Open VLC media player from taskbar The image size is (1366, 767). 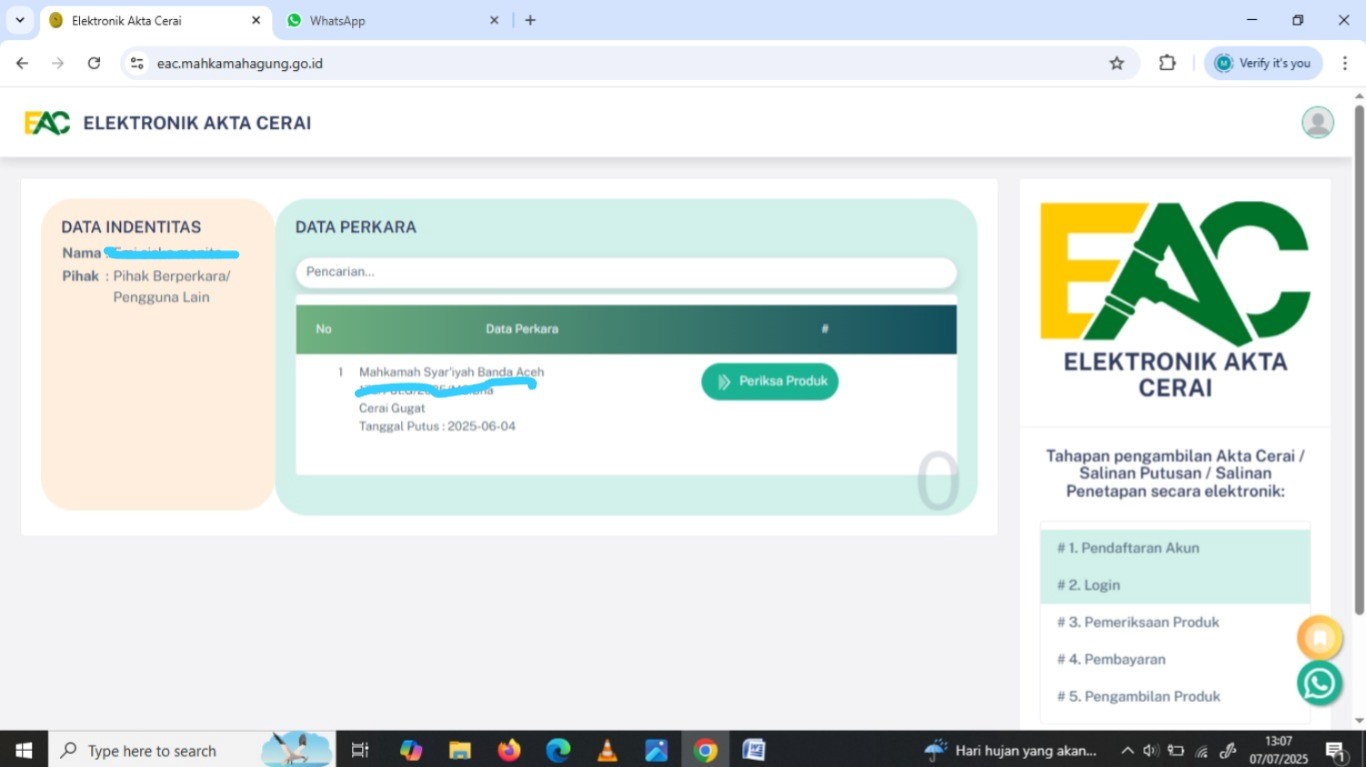tap(607, 750)
